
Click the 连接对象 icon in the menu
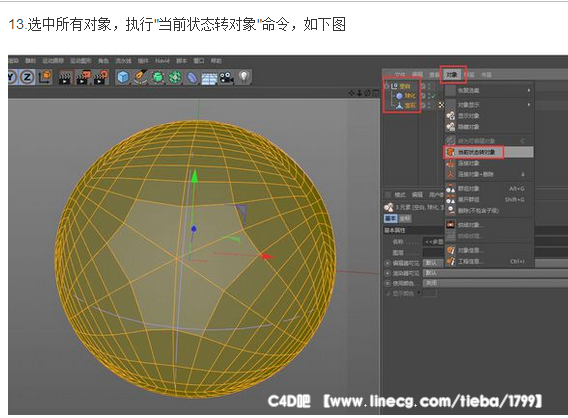[450, 163]
